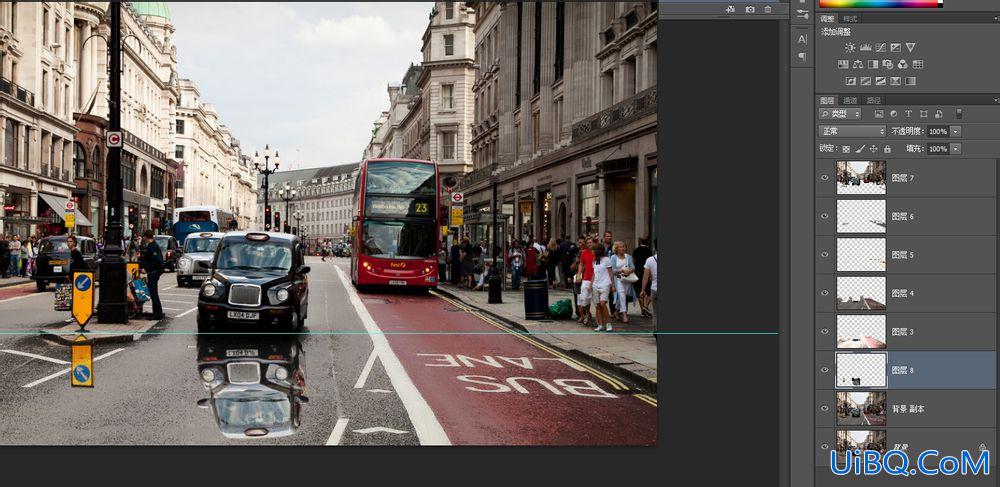Create a new snapshot with camera icon
This screenshot has height=487, width=1000.
[750, 9]
